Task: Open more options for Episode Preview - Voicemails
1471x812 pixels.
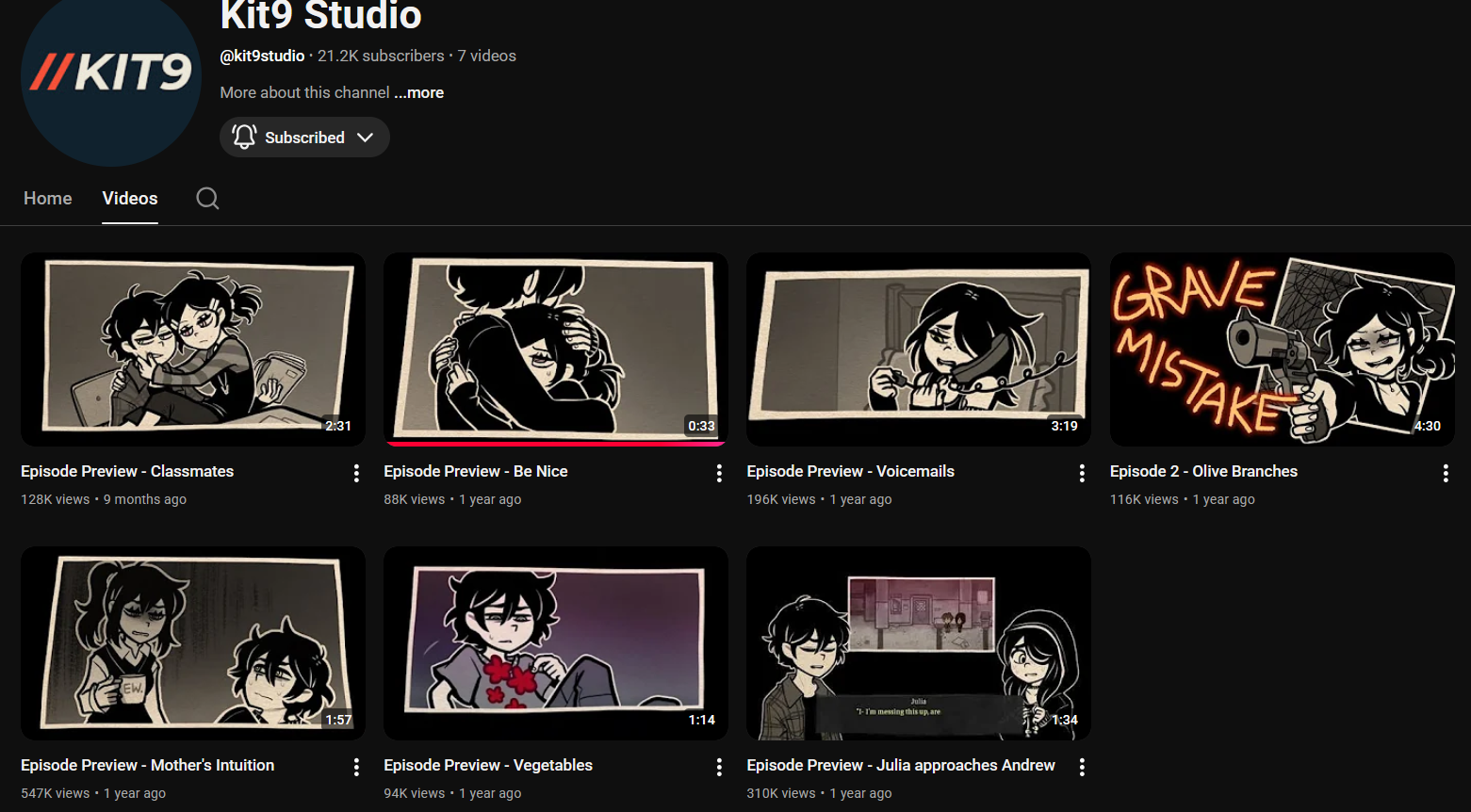Action: (1082, 473)
